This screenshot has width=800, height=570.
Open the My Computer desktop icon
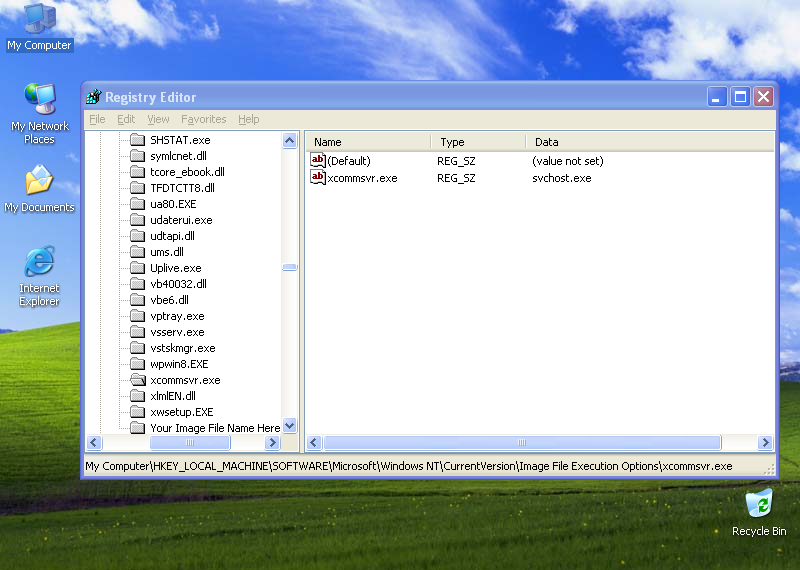tap(39, 20)
